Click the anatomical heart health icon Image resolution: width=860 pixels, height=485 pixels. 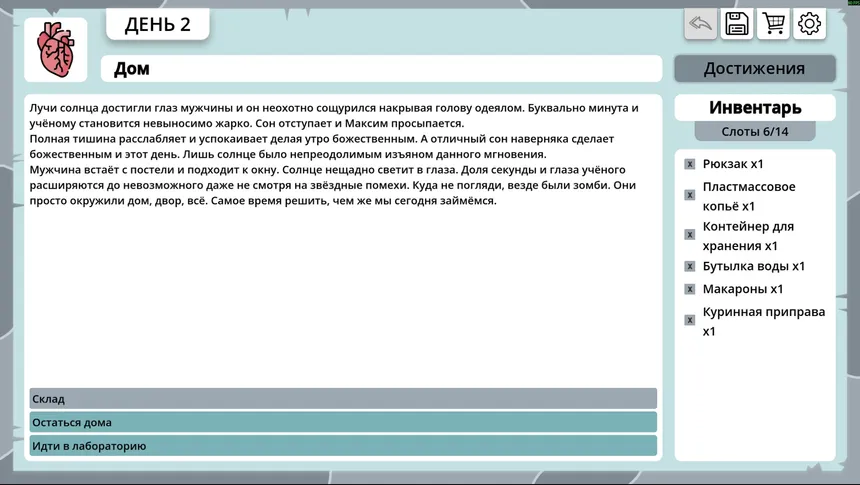point(55,50)
